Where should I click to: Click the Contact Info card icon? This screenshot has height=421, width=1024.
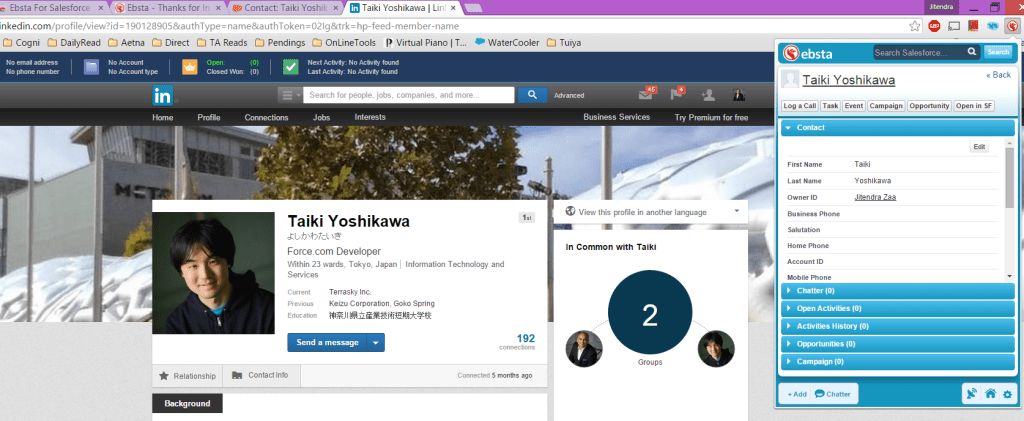pyautogui.click(x=236, y=375)
